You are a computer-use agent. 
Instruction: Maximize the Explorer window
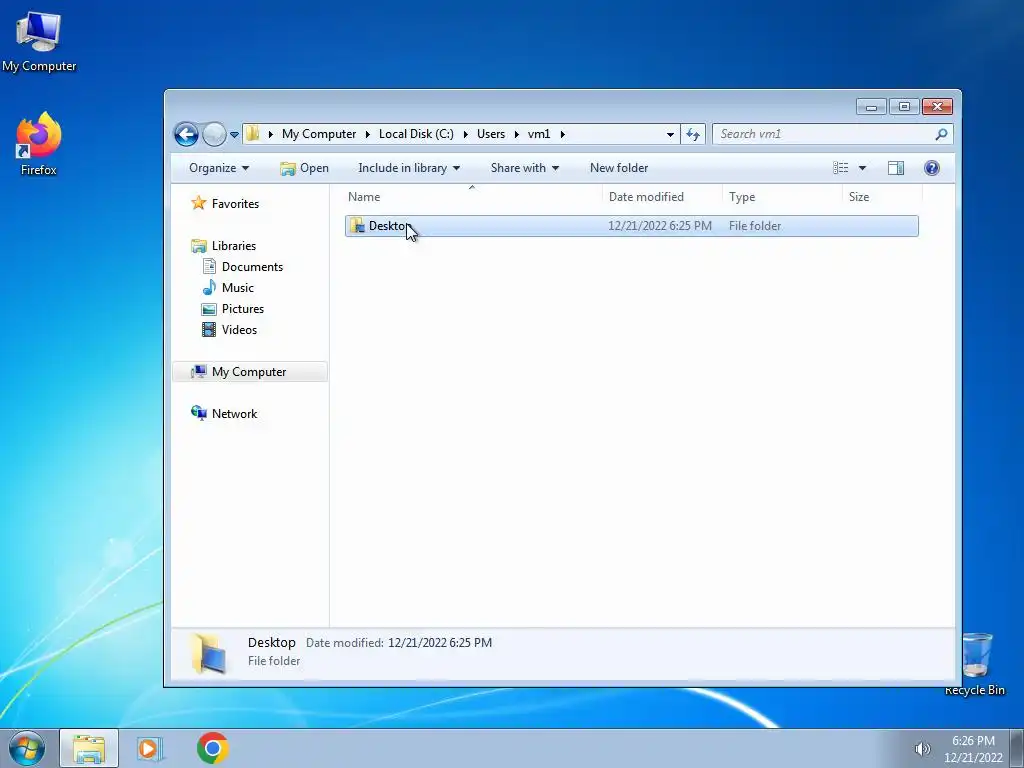pyautogui.click(x=904, y=106)
